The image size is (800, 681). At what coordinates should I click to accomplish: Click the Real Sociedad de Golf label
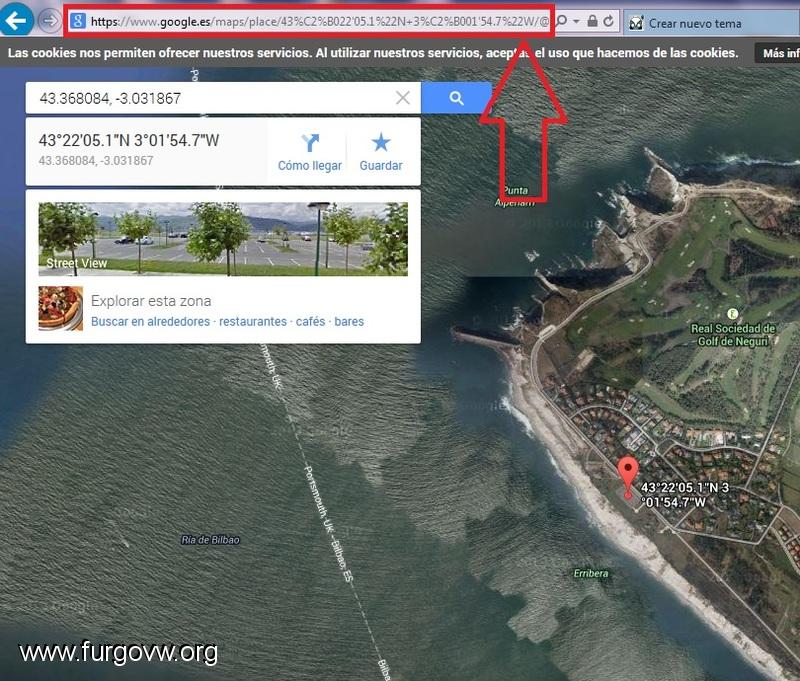(733, 335)
